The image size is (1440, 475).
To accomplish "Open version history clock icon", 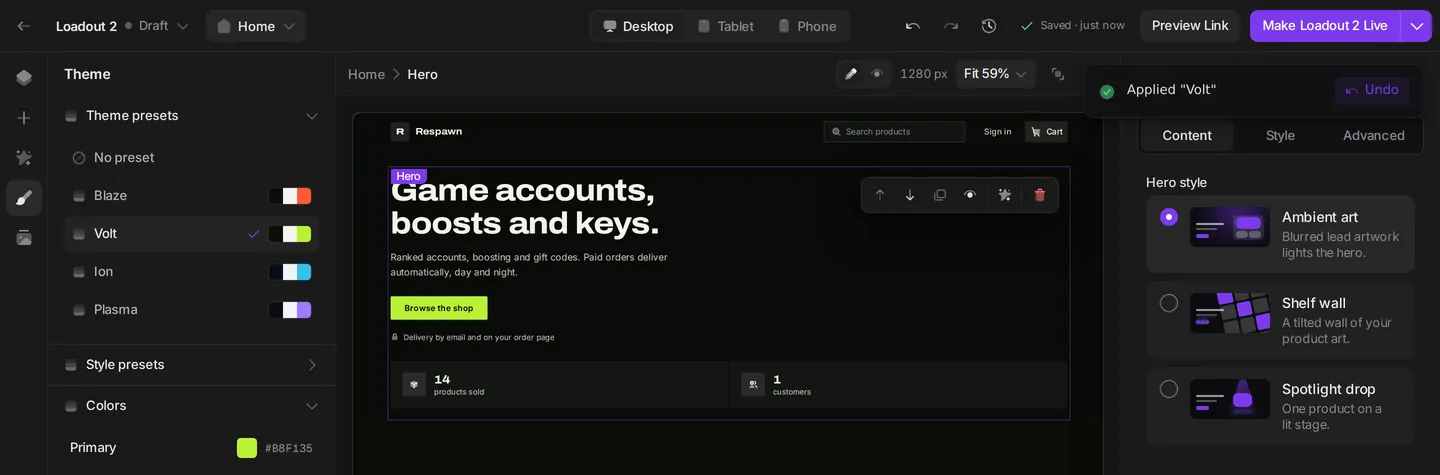I will (989, 26).
